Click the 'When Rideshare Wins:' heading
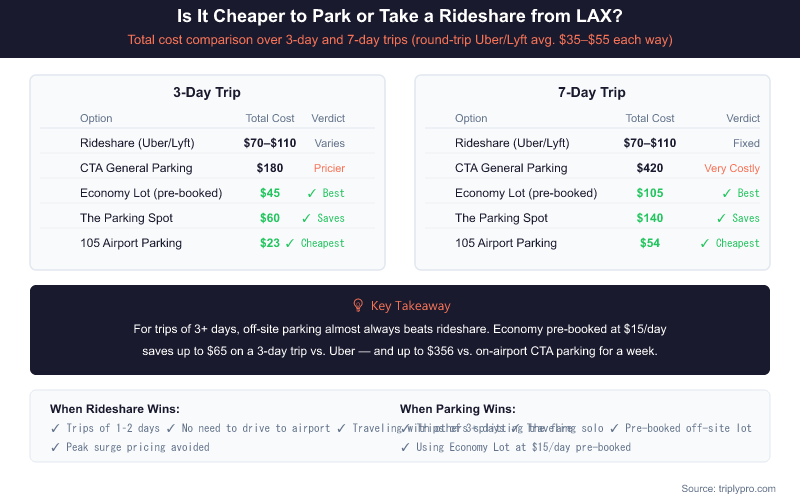 (x=115, y=409)
